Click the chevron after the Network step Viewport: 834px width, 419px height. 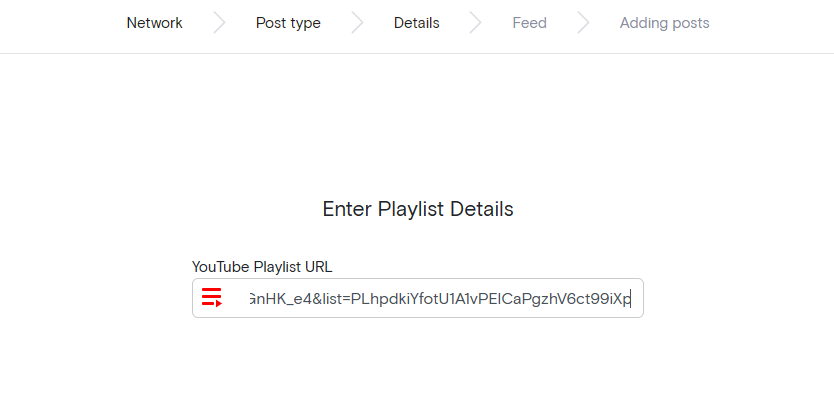pos(219,23)
